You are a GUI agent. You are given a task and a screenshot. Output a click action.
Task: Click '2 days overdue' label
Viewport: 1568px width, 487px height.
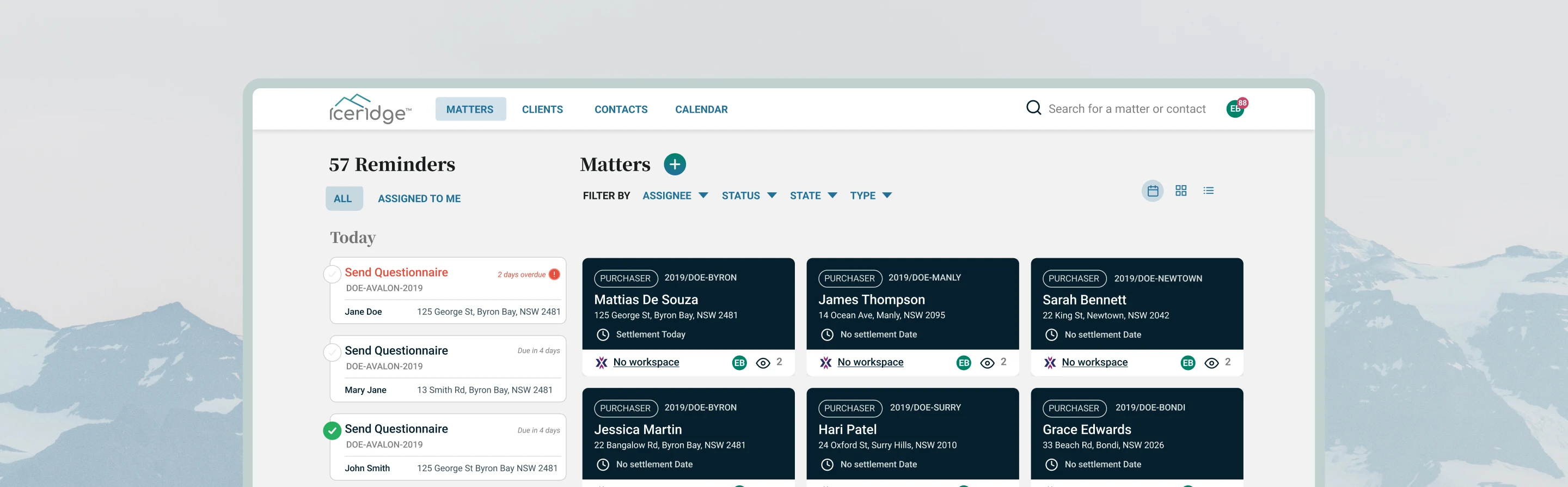pyautogui.click(x=521, y=275)
